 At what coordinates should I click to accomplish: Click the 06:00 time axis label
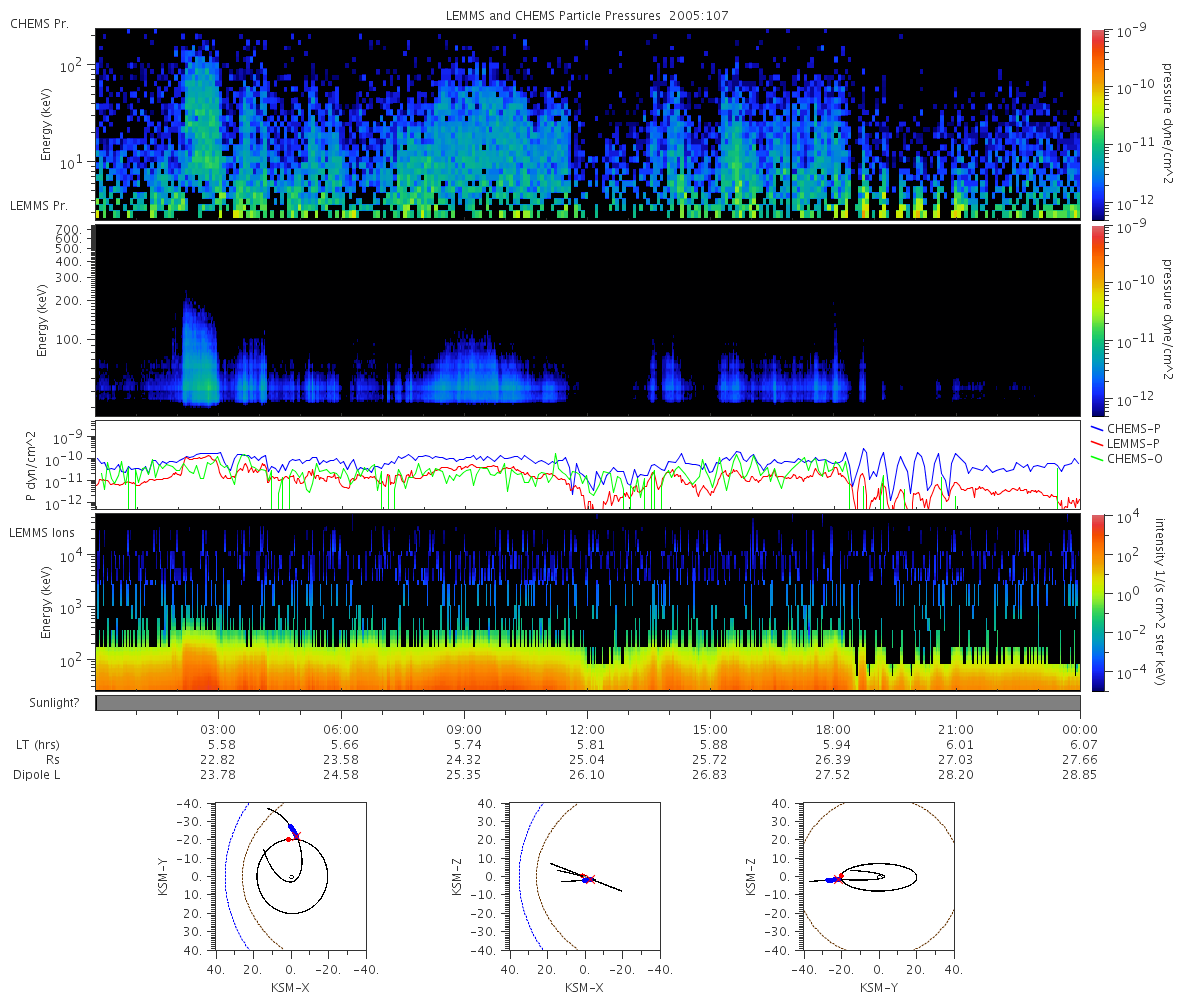point(341,729)
